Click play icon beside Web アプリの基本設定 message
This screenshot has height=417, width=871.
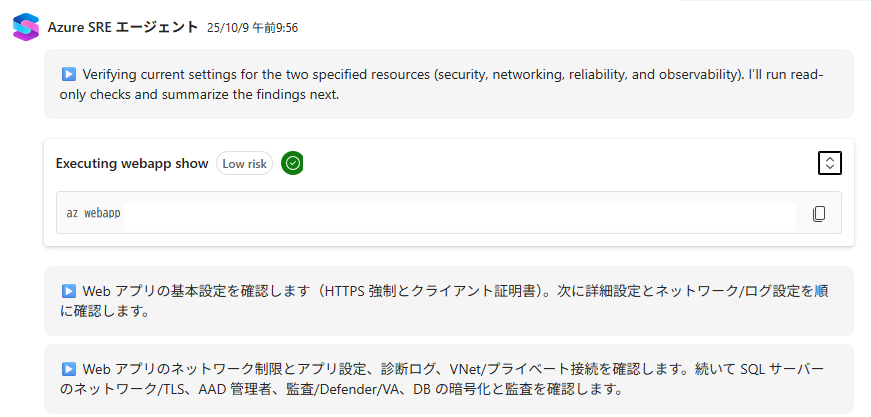(69, 291)
